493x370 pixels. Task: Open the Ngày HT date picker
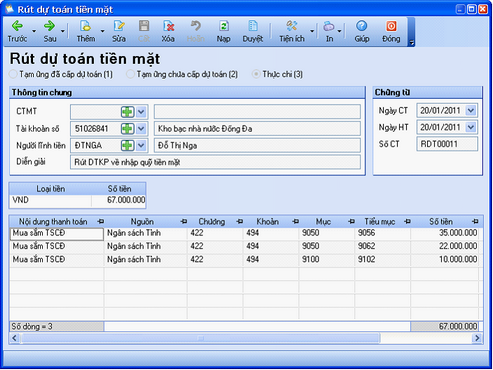471,127
